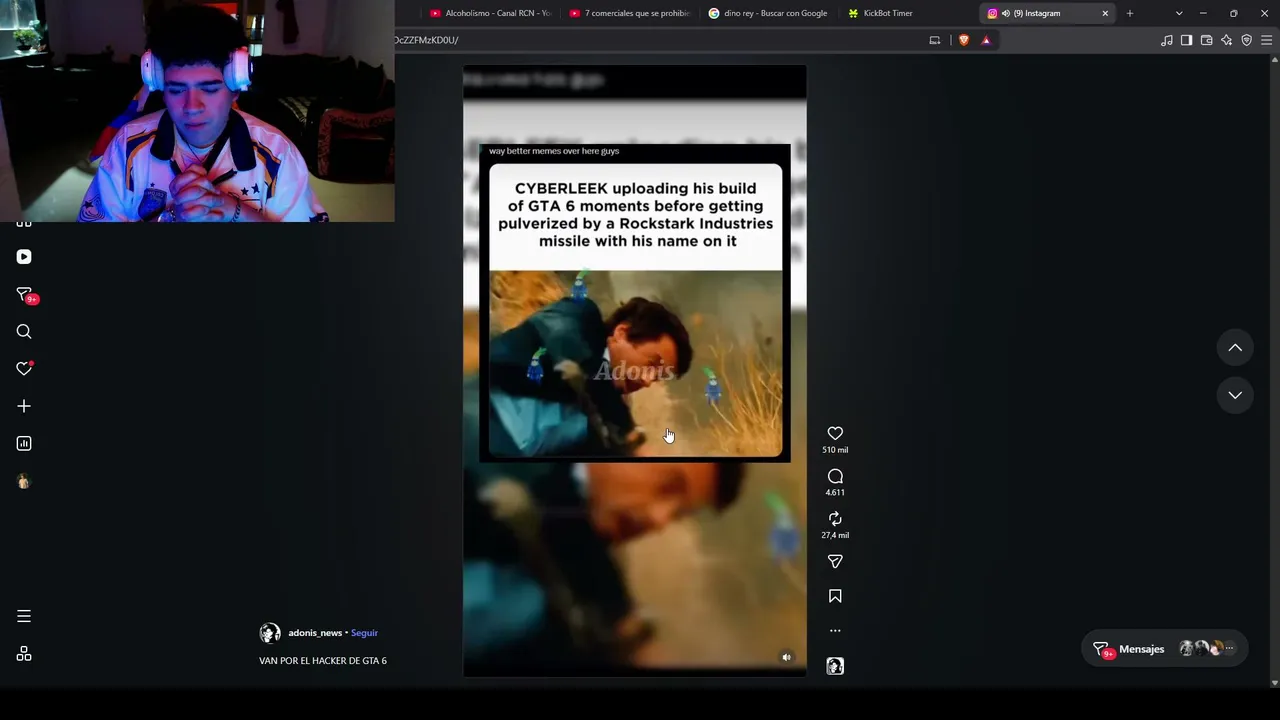Switch to the 7 comerciales YouTube tab
Screen dimensions: 1280x720
tap(629, 13)
